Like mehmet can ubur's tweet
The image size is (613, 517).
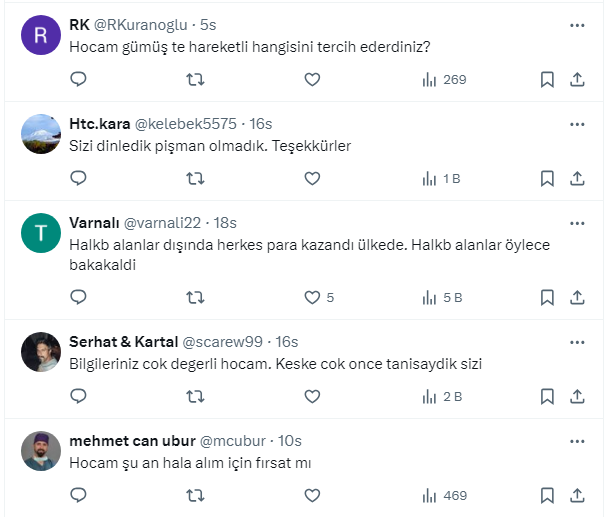pos(312,494)
